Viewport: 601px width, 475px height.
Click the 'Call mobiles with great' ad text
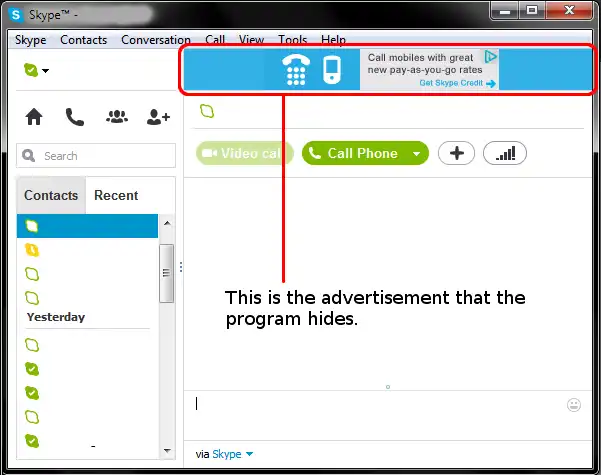(420, 58)
